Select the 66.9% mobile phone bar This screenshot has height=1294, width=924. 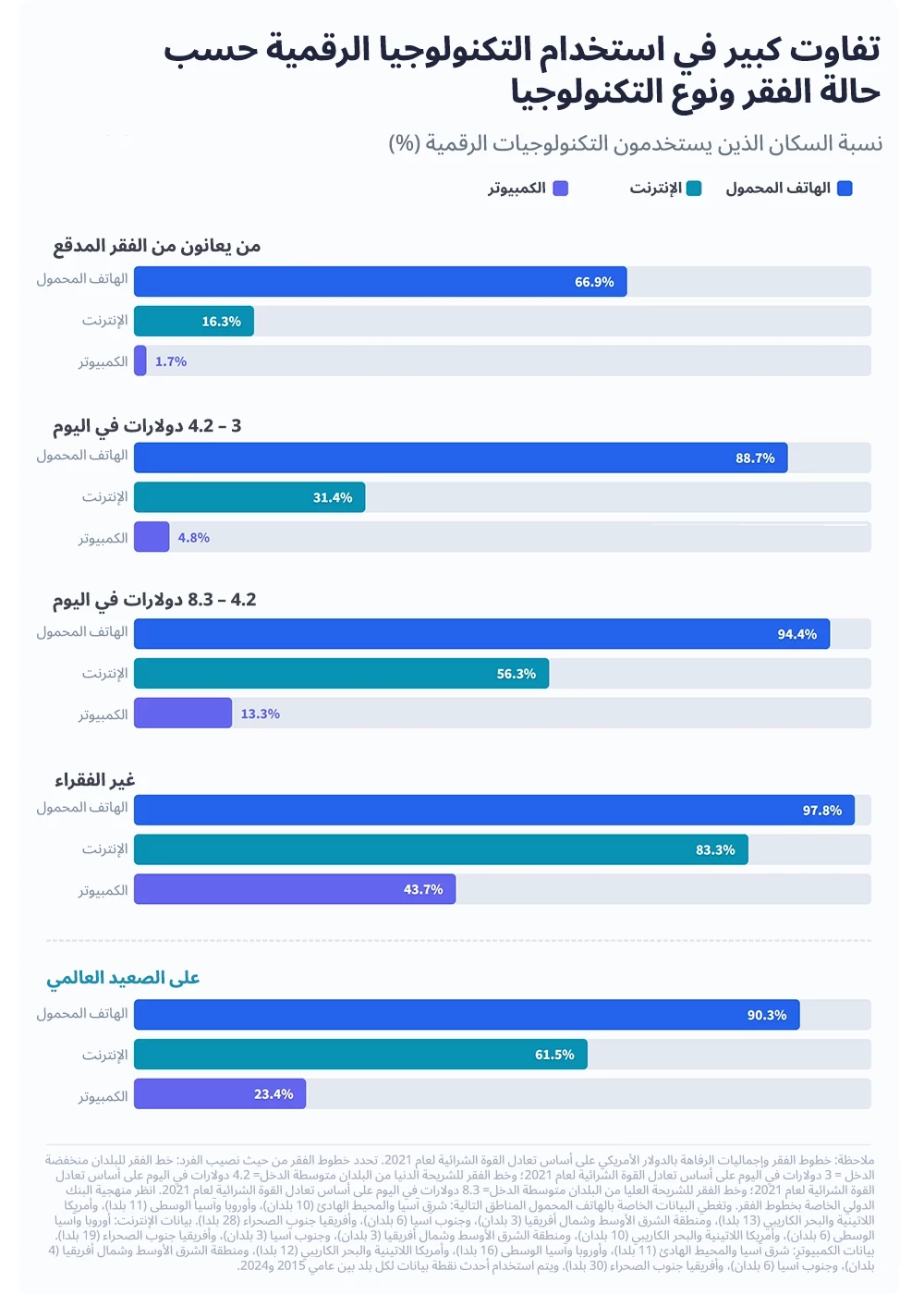click(380, 282)
